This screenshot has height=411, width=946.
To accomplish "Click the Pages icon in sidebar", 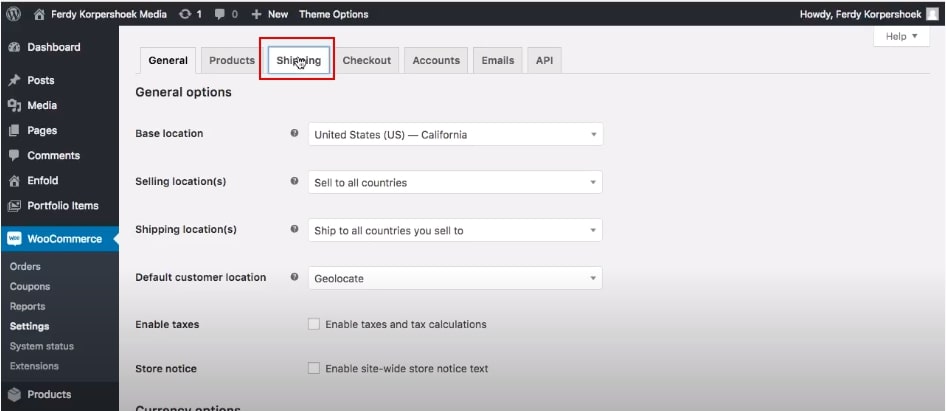I will point(14,130).
